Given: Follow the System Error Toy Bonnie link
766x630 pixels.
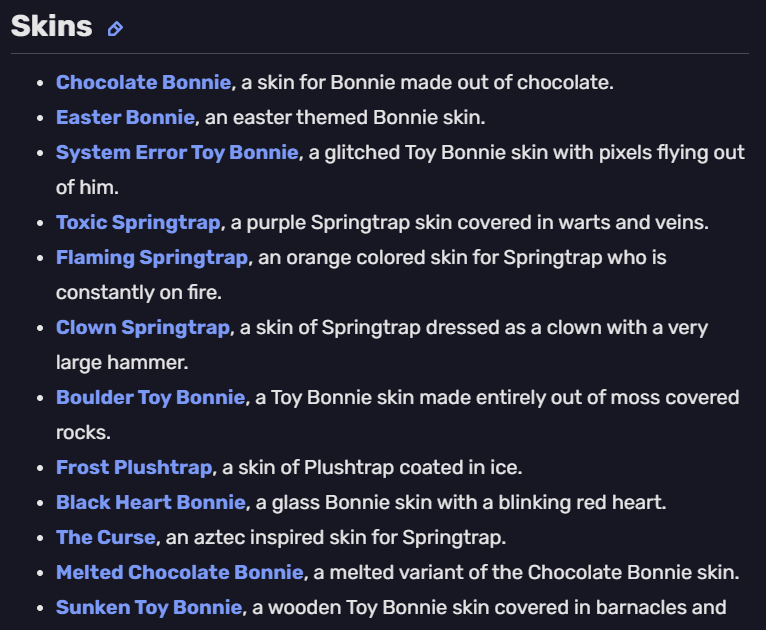Looking at the screenshot, I should 177,153.
